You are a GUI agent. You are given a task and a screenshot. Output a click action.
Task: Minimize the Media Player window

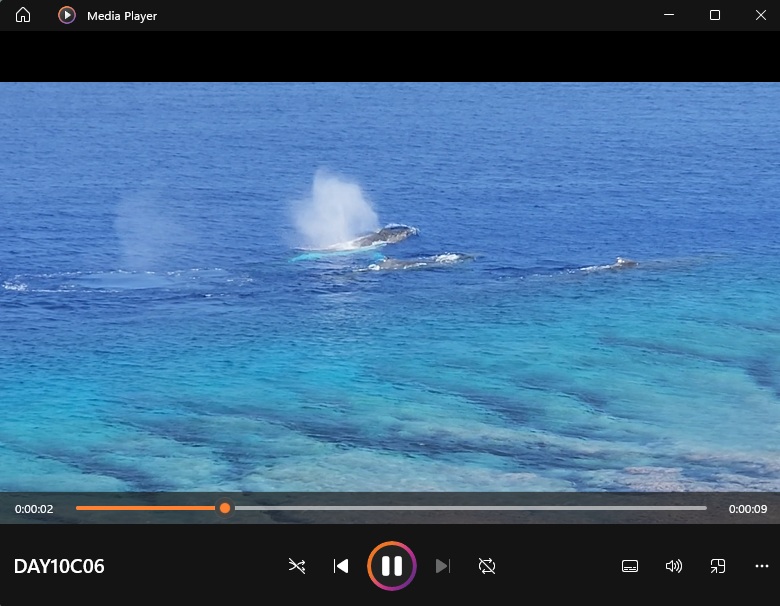(x=668, y=15)
